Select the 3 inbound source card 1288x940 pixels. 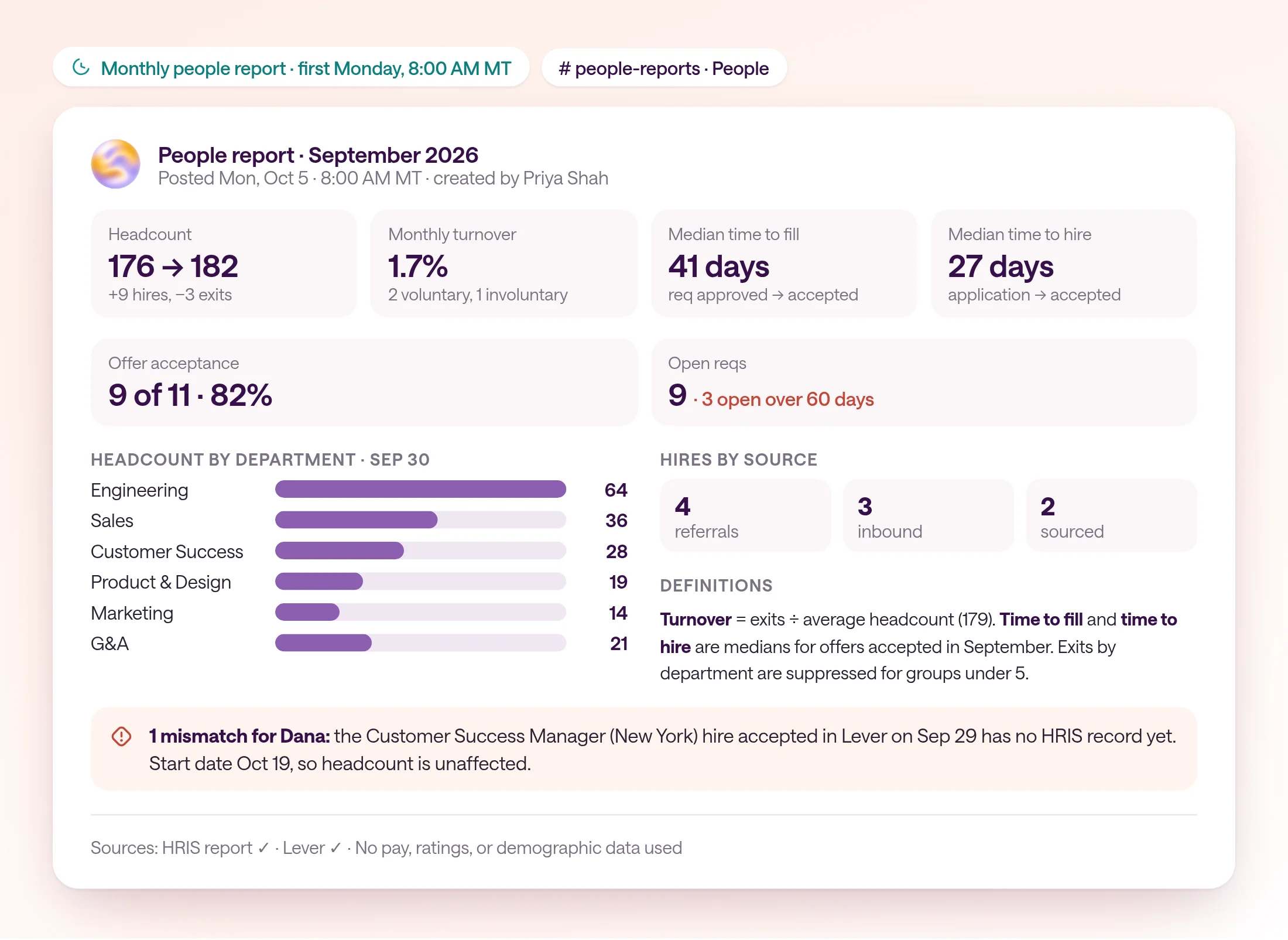click(928, 515)
